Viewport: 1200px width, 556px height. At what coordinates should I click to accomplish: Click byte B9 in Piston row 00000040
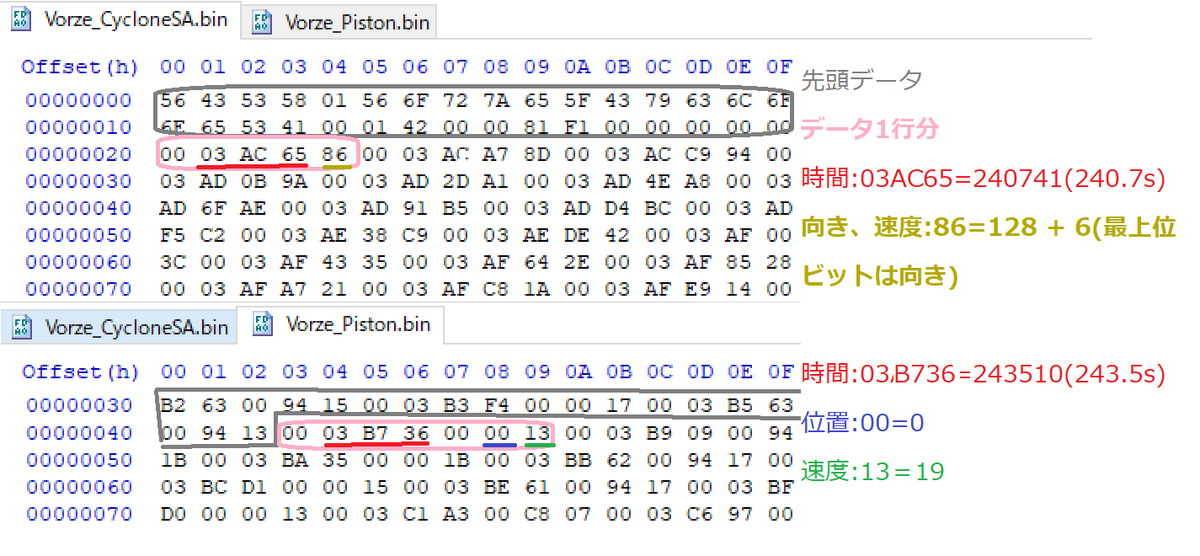point(659,432)
